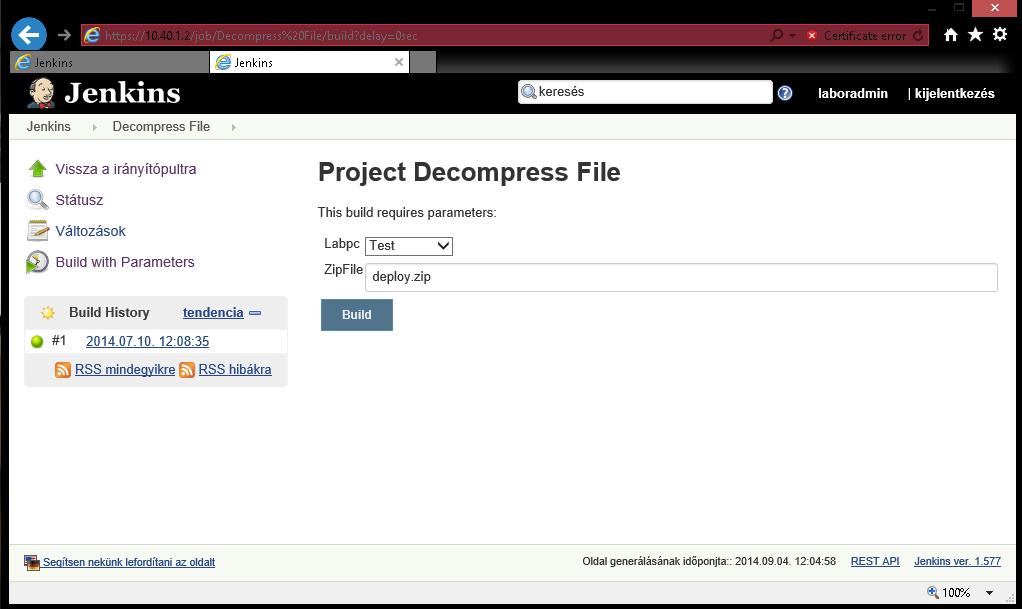This screenshot has width=1022, height=609.
Task: Click the Változások notepad icon
Action: [38, 230]
